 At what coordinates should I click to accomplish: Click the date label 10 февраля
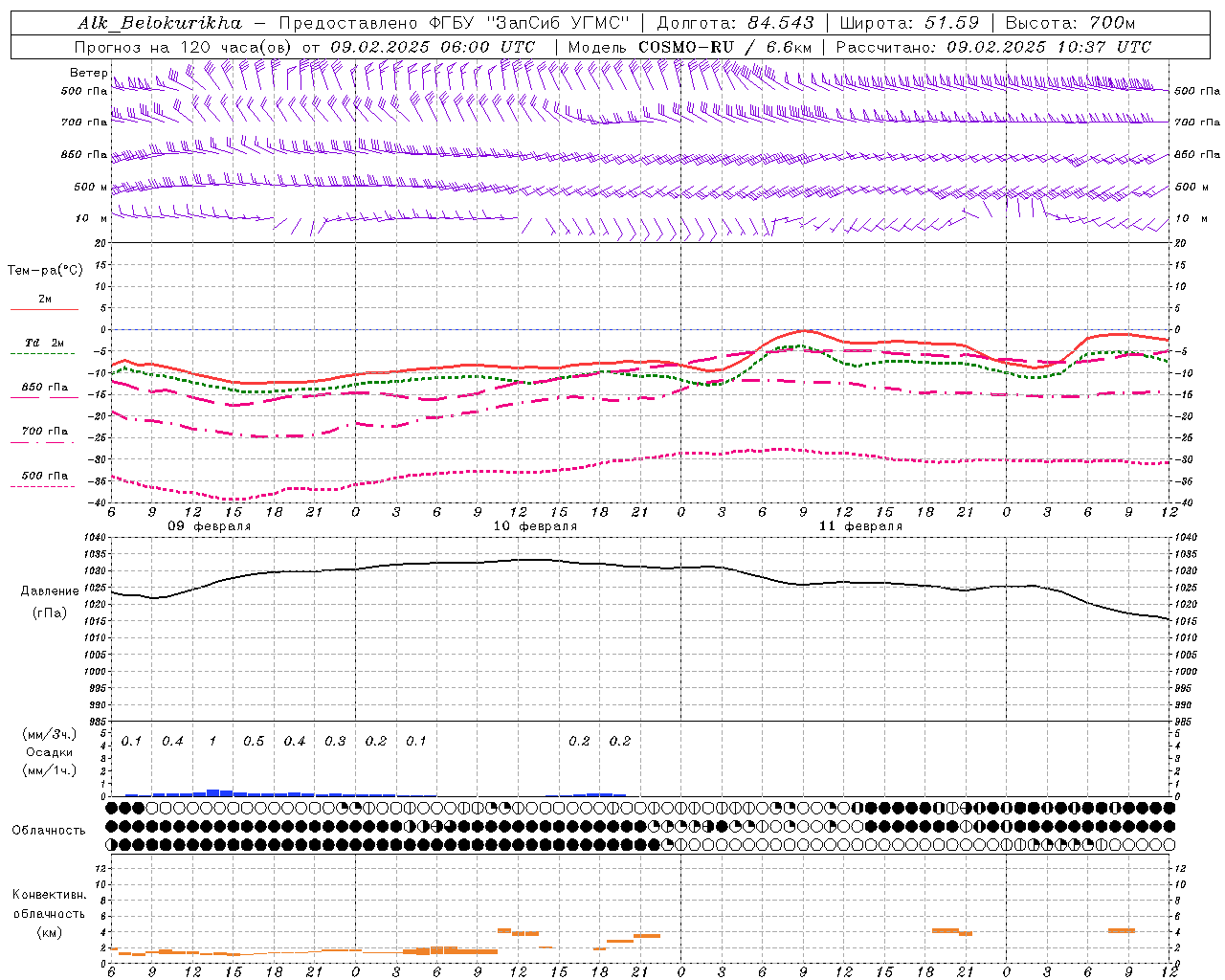[535, 526]
